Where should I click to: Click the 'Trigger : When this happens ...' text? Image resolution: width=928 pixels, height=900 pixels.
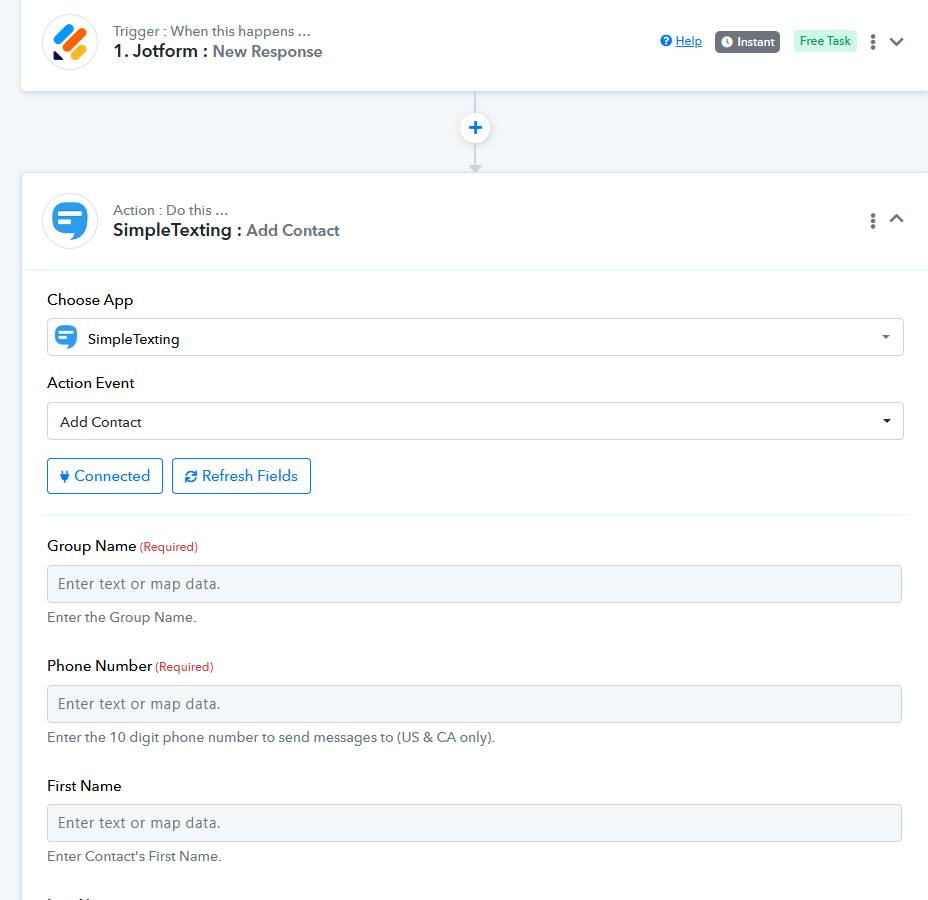(211, 31)
